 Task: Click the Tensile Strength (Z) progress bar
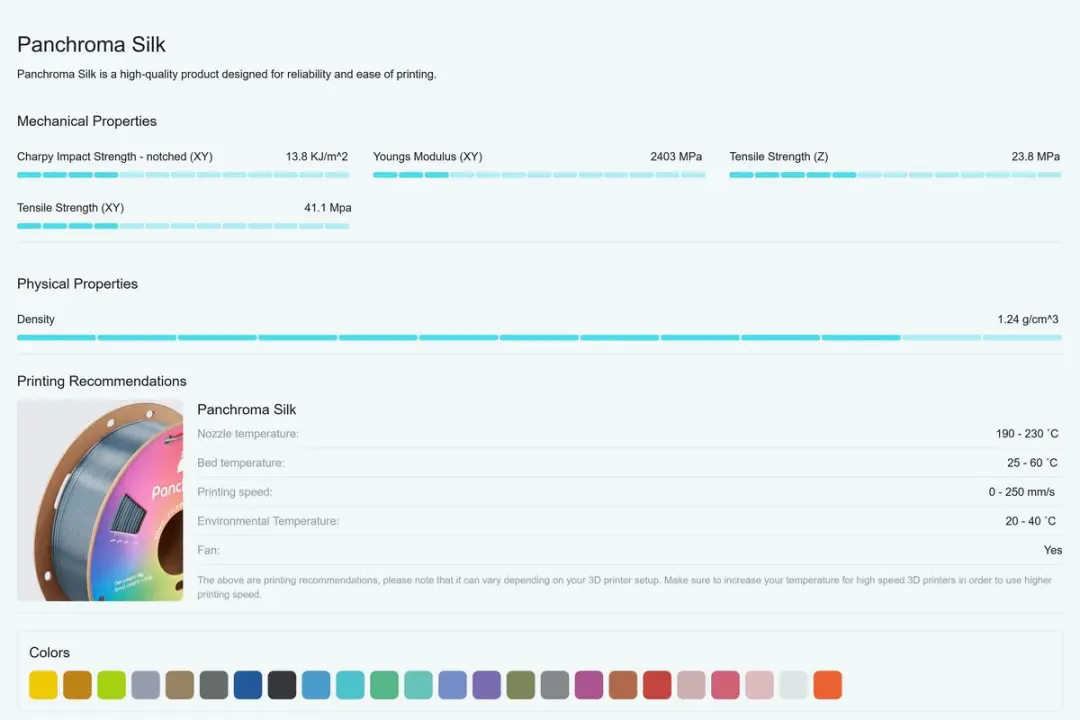tap(895, 175)
